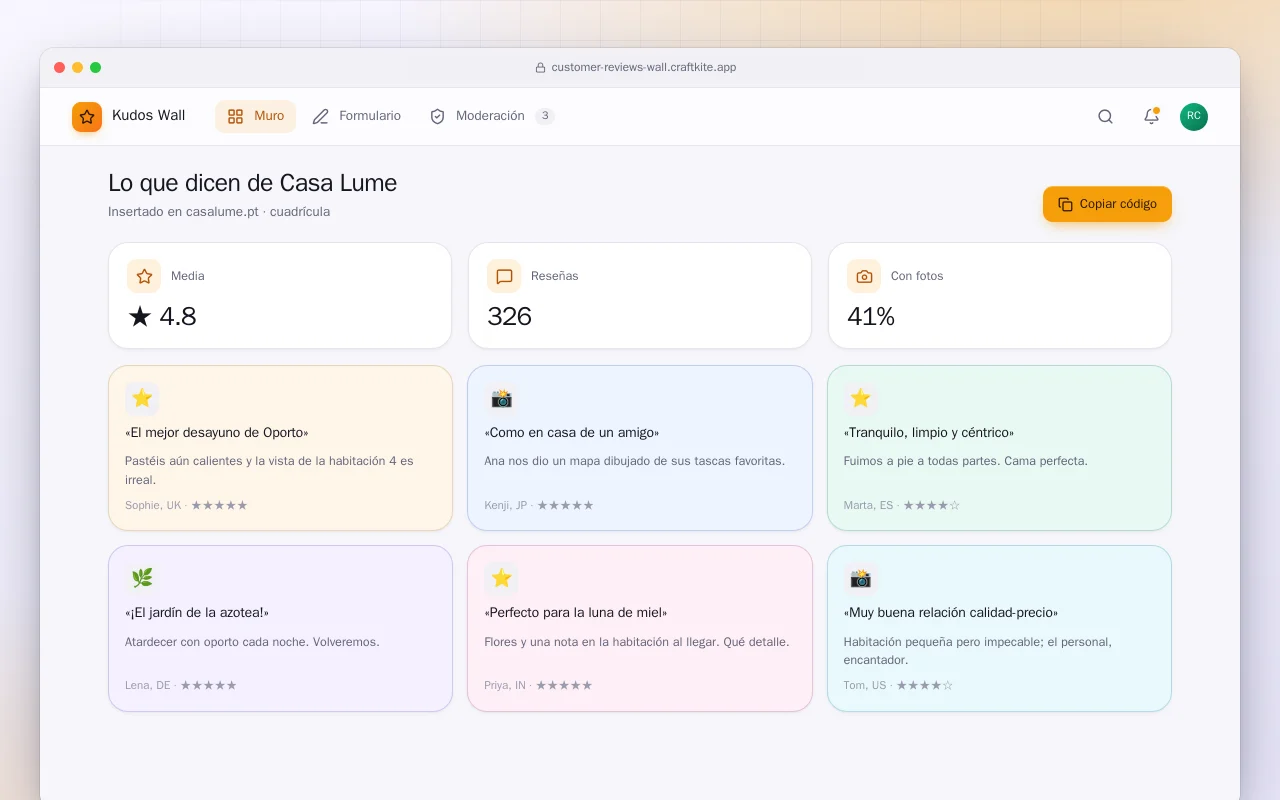The image size is (1280, 800).
Task: Click camera emoji on Kenji's review
Action: pos(501,399)
